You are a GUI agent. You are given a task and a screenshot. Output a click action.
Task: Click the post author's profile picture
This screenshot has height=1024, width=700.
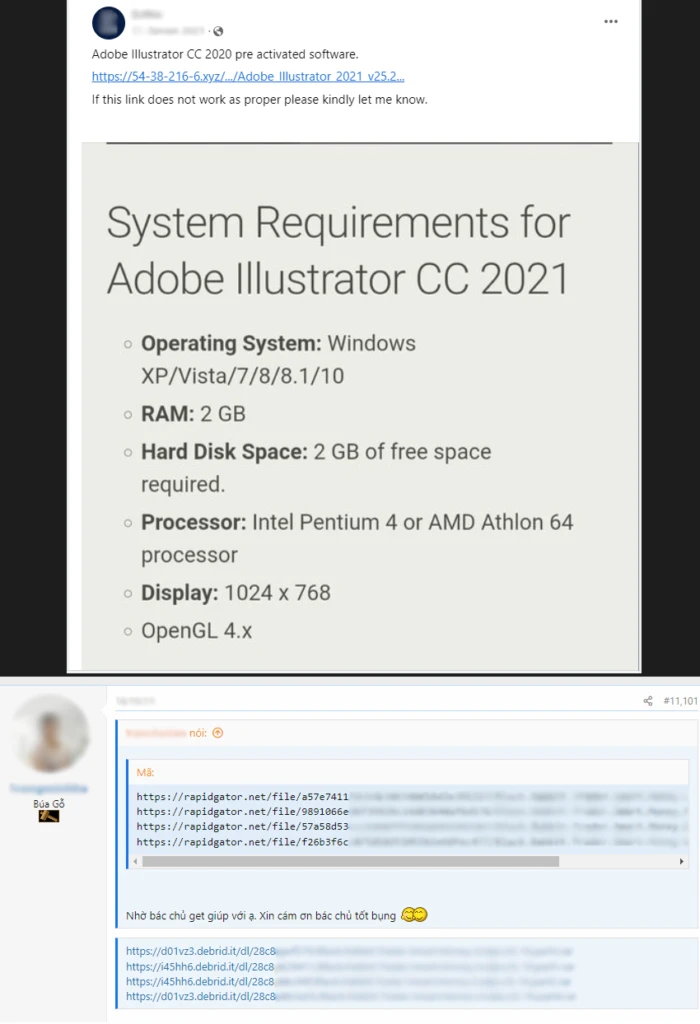point(108,23)
